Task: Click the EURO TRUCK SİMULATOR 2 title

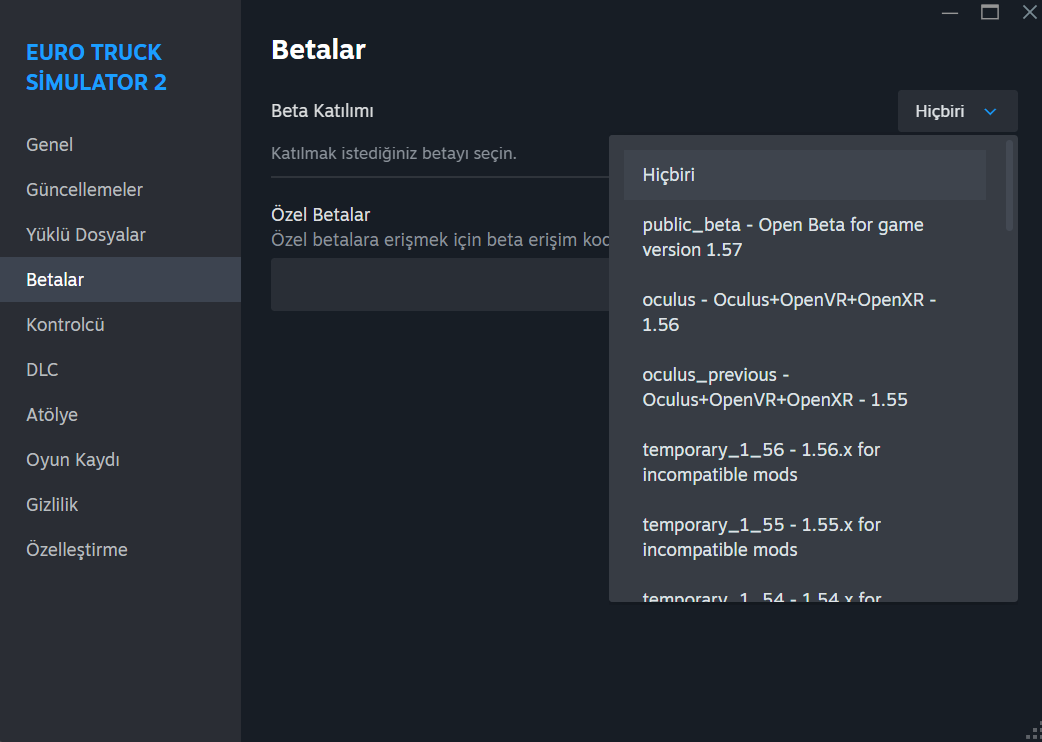Action: click(96, 67)
